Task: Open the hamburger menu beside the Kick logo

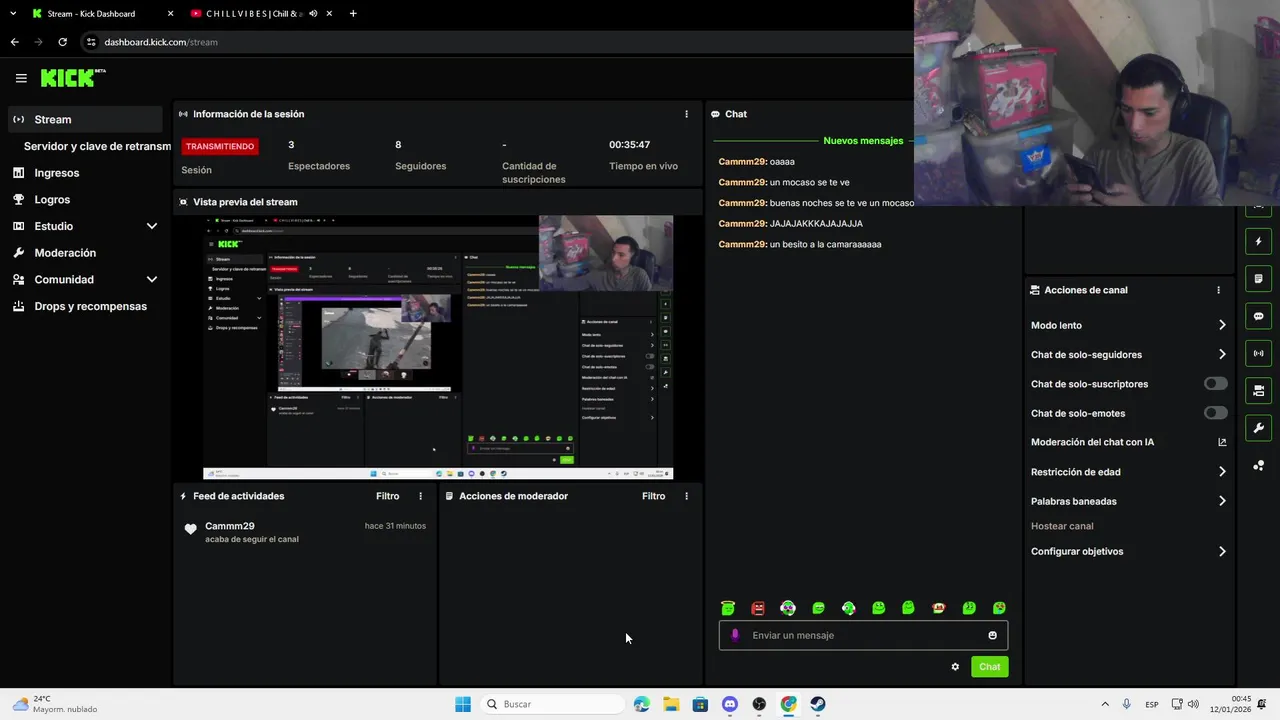Action: click(21, 78)
